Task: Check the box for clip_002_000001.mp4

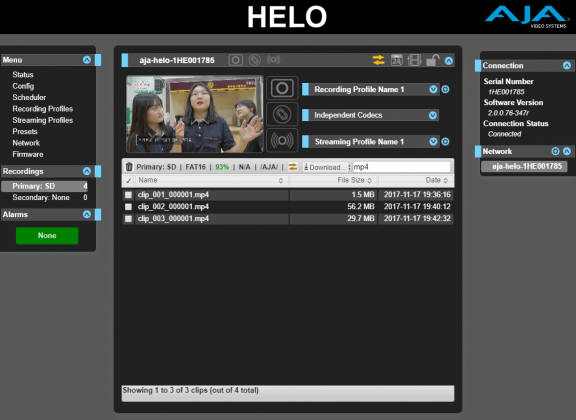Action: (x=128, y=207)
